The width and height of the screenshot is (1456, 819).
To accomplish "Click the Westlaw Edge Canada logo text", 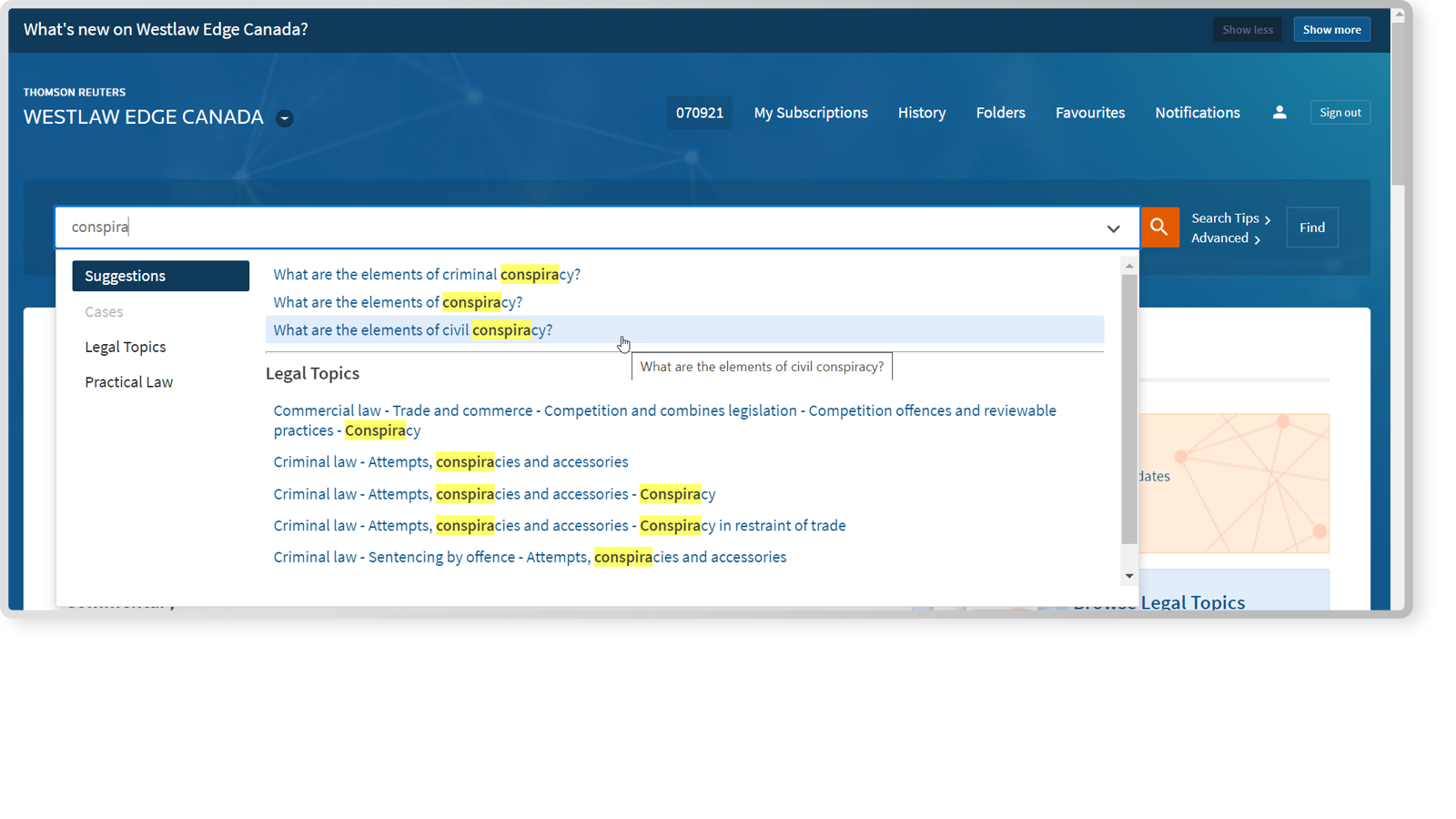I will pos(144,117).
